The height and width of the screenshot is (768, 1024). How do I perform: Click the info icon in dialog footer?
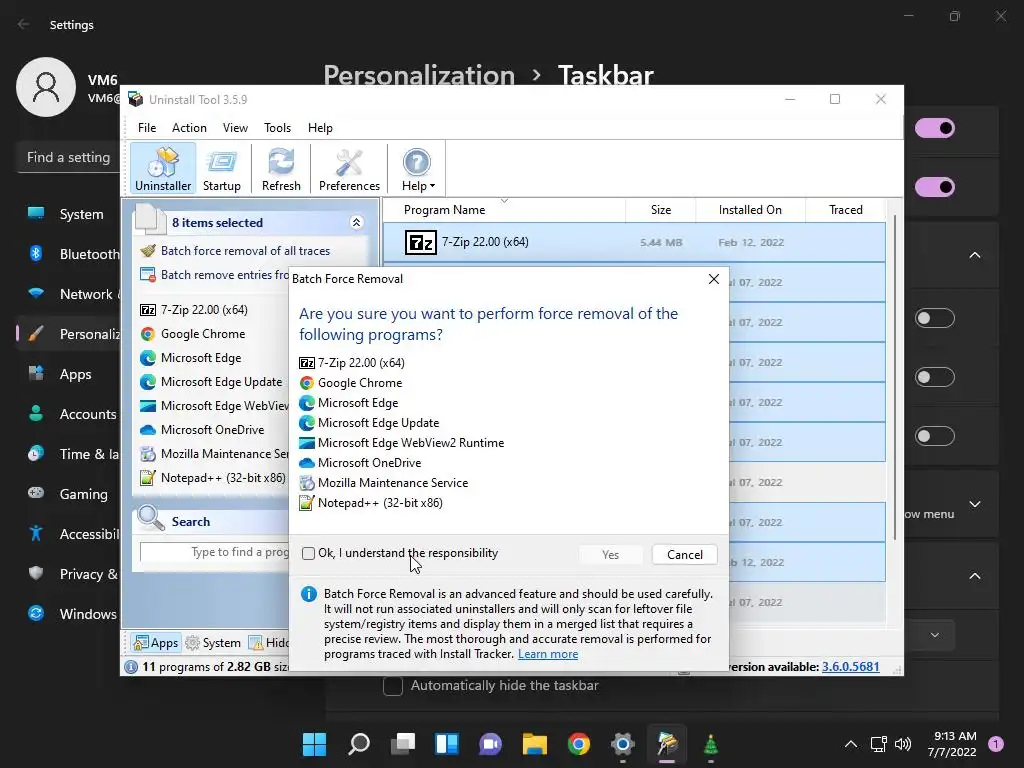[x=309, y=594]
